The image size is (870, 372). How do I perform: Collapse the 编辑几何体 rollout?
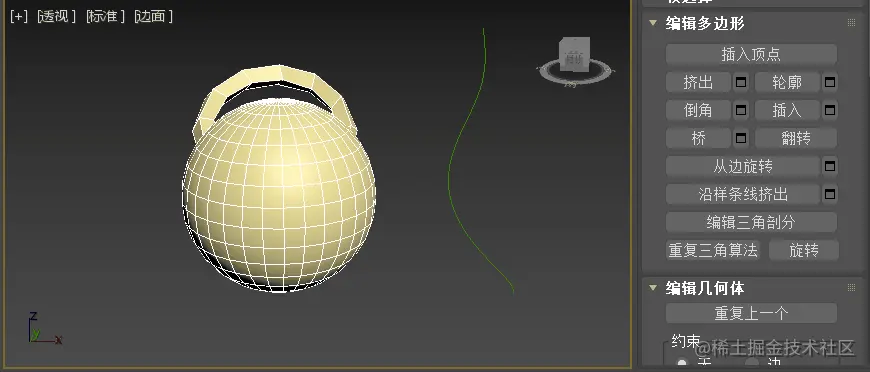(653, 288)
